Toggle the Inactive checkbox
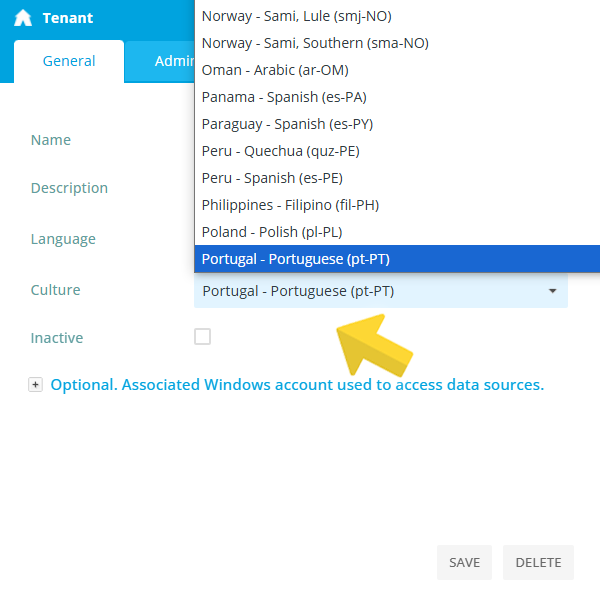The width and height of the screenshot is (600, 600). [x=202, y=337]
